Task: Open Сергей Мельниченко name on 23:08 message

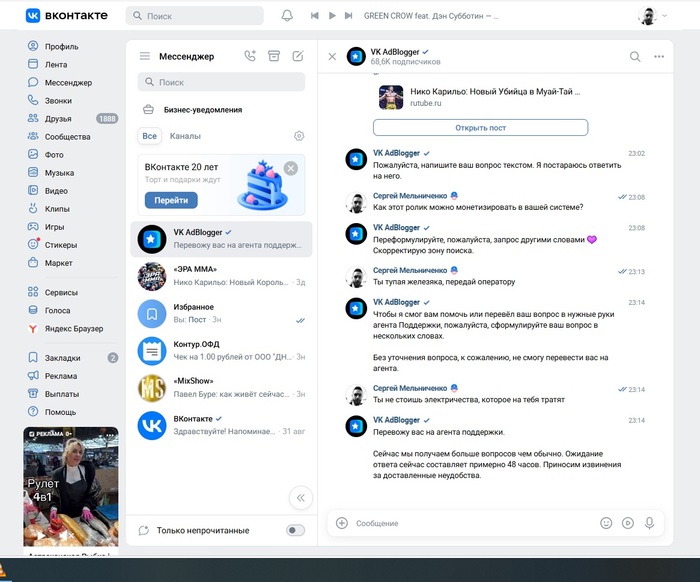Action: [x=410, y=195]
